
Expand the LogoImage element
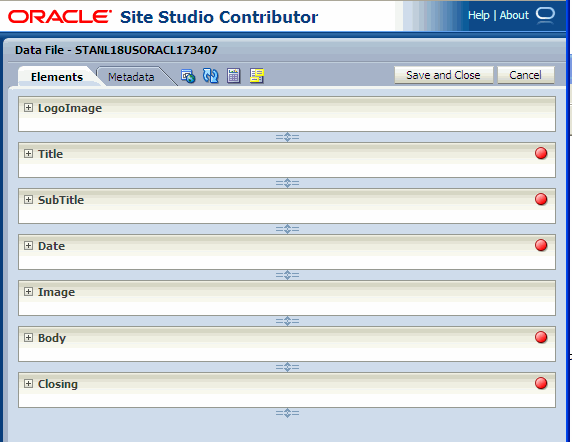[x=28, y=108]
